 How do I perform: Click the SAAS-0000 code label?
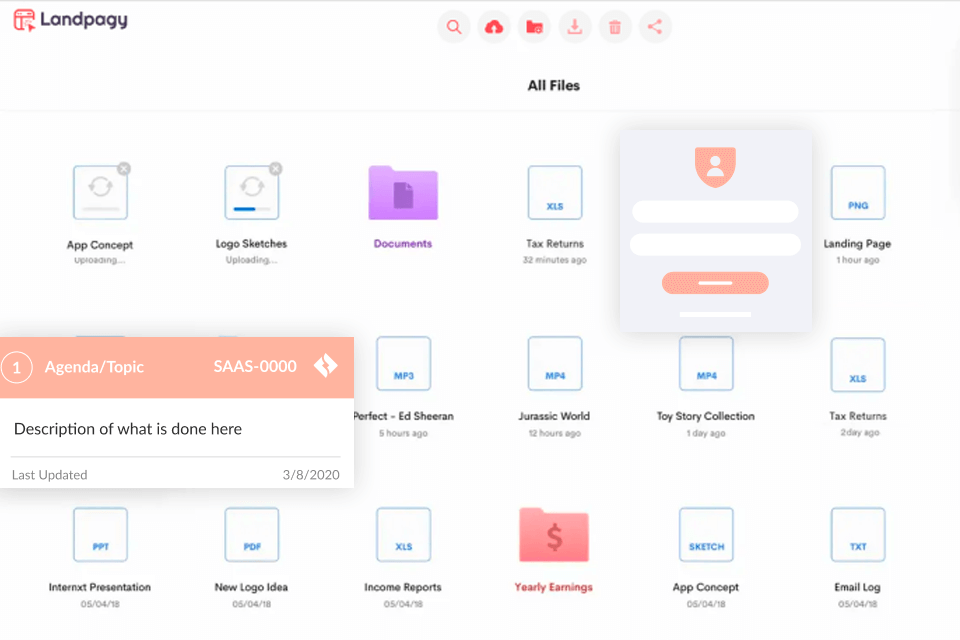pos(255,366)
